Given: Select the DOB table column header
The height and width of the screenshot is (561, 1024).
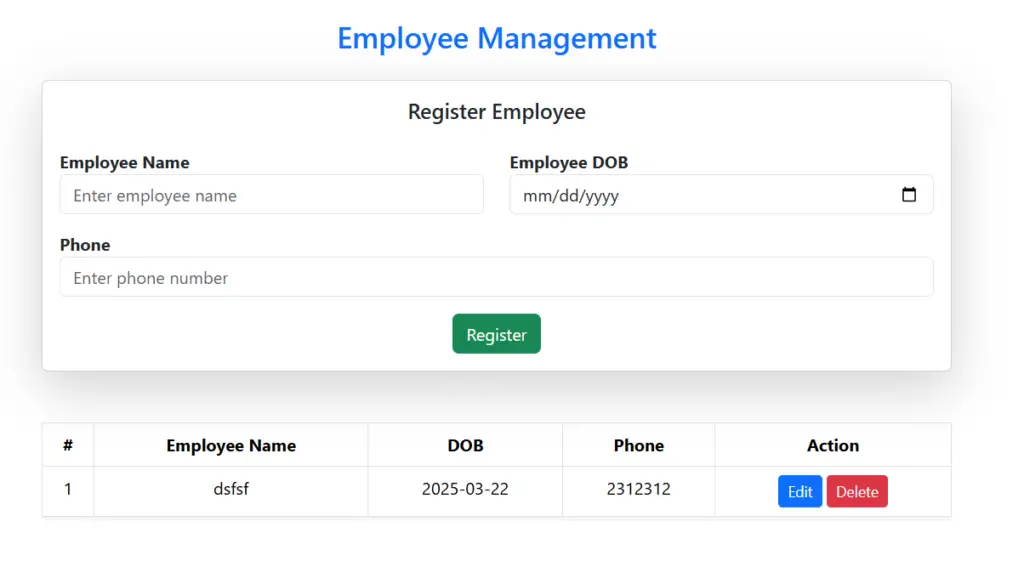Looking at the screenshot, I should pos(465,445).
